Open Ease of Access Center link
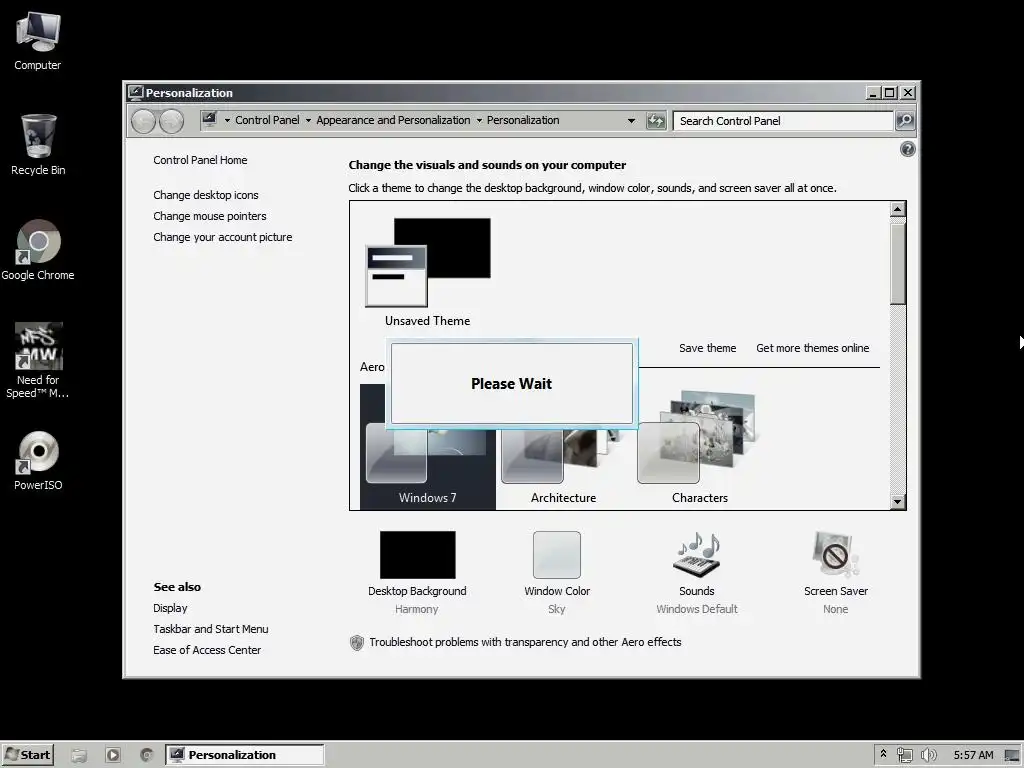This screenshot has width=1024, height=768. [x=207, y=650]
